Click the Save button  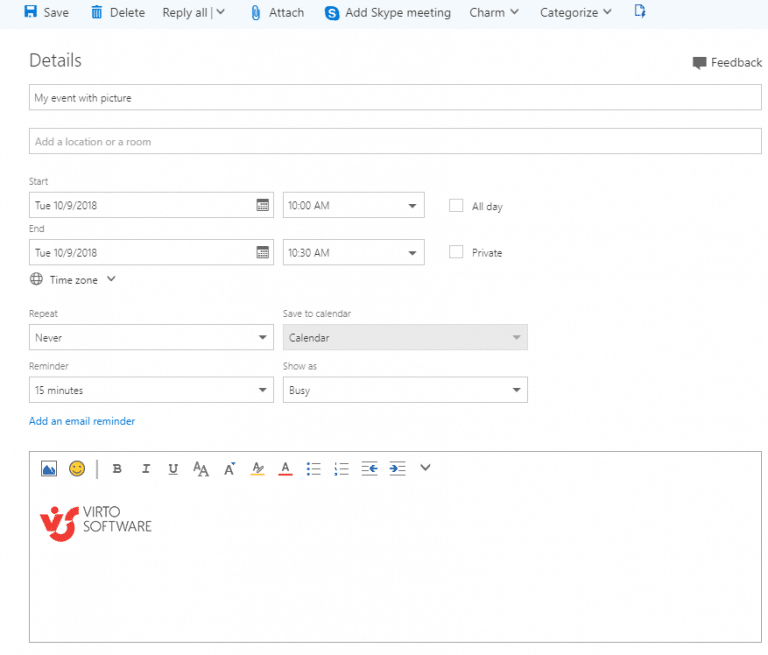coord(46,13)
